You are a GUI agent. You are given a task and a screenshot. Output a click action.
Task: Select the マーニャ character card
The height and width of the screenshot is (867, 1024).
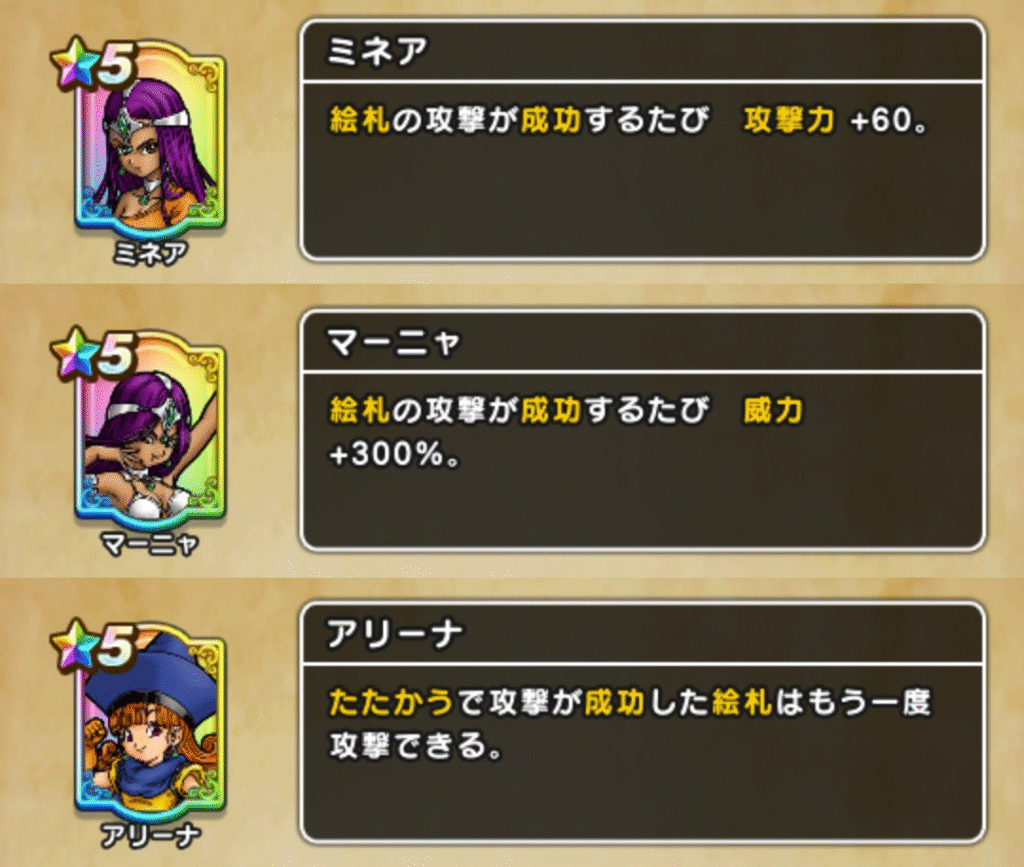coord(150,436)
